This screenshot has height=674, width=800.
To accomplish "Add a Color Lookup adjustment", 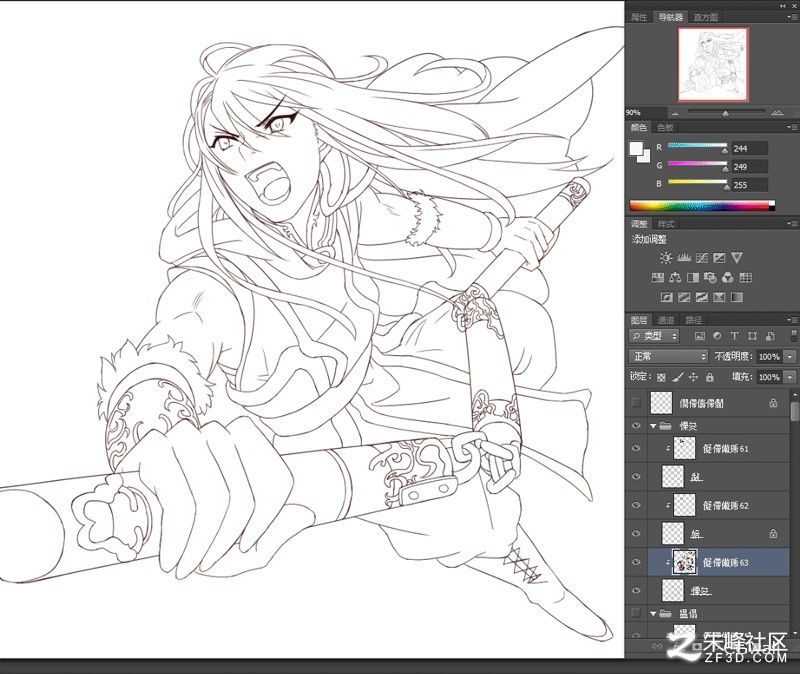I will point(745,278).
